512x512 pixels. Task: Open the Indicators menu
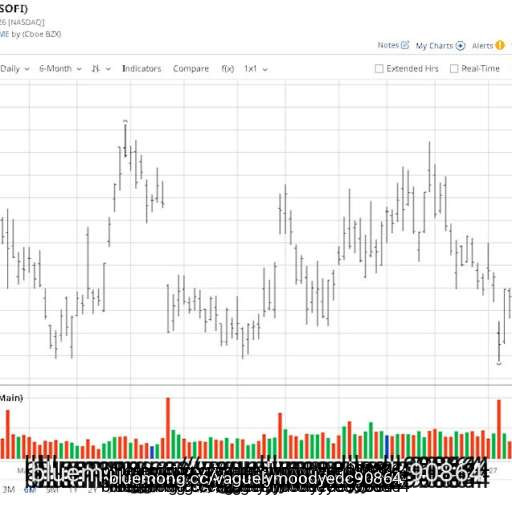142,69
